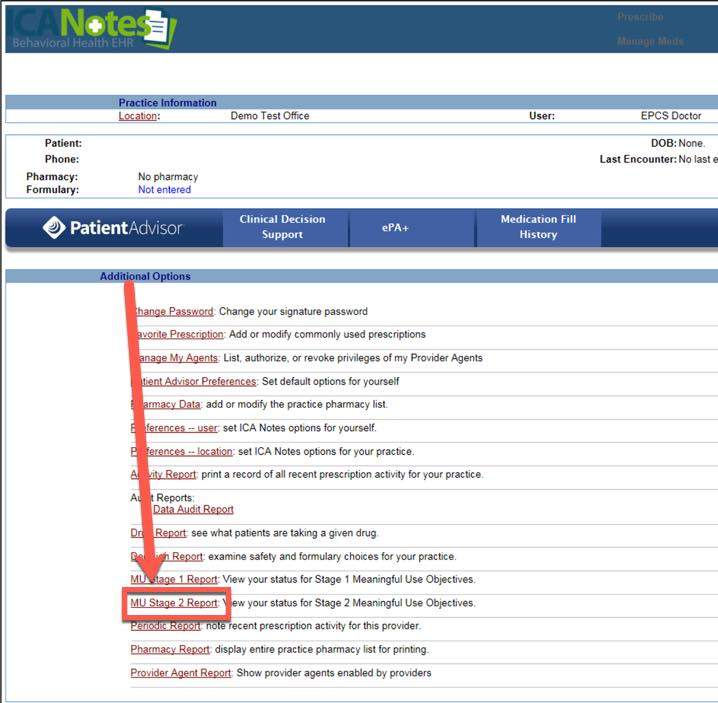Open the Clinical Decision Support tab
This screenshot has height=703, width=718.
[x=282, y=227]
